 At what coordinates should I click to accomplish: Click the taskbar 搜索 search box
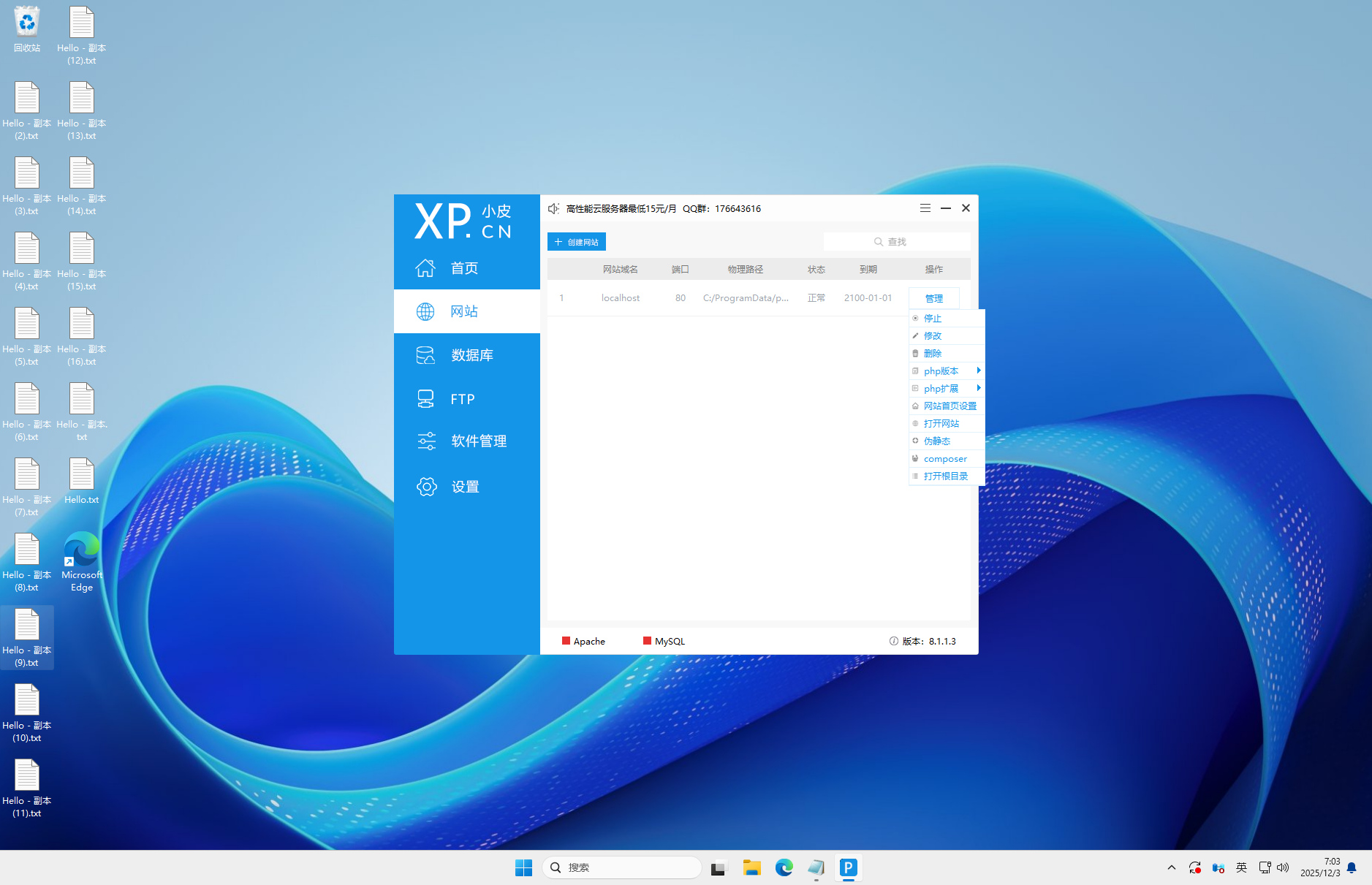click(x=621, y=867)
